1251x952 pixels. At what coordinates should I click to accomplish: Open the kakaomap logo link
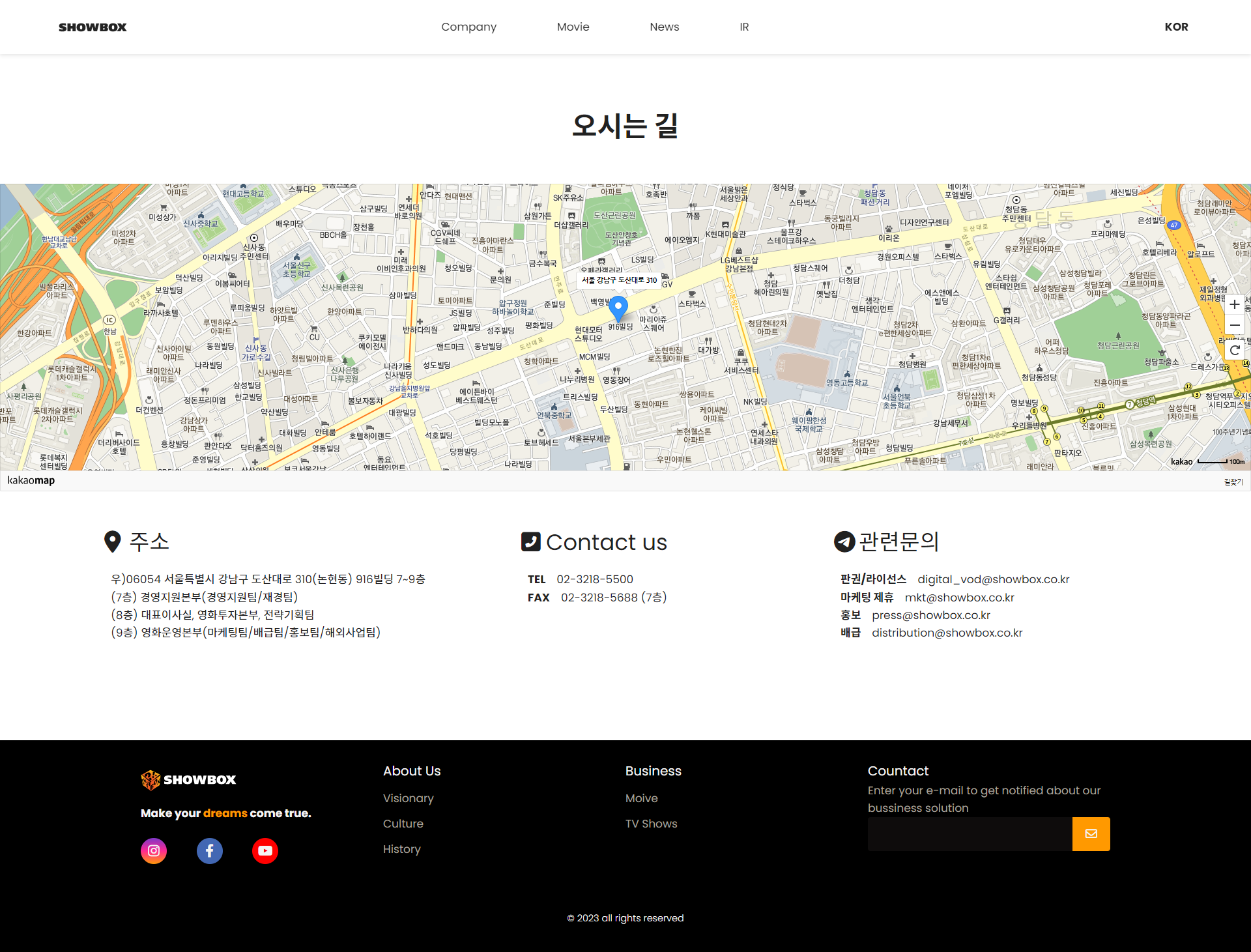click(31, 480)
